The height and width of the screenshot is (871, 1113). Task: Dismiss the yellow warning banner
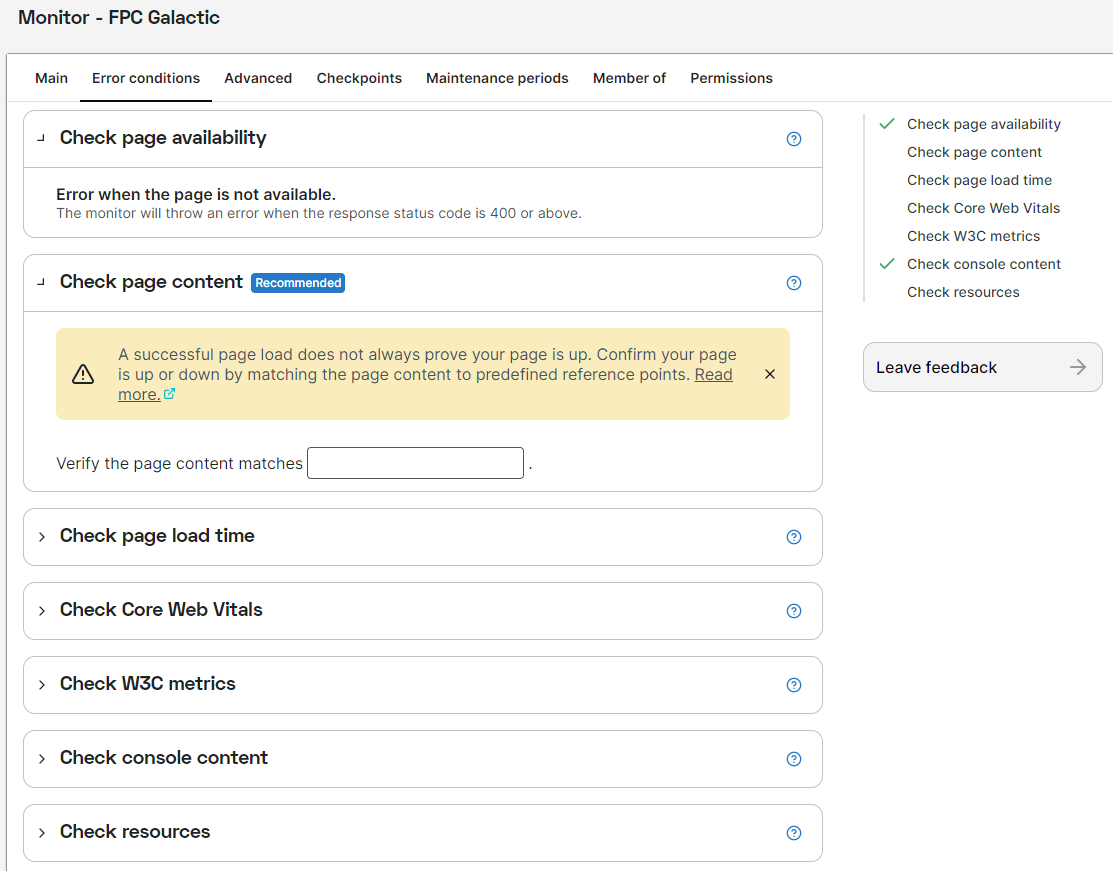[769, 374]
